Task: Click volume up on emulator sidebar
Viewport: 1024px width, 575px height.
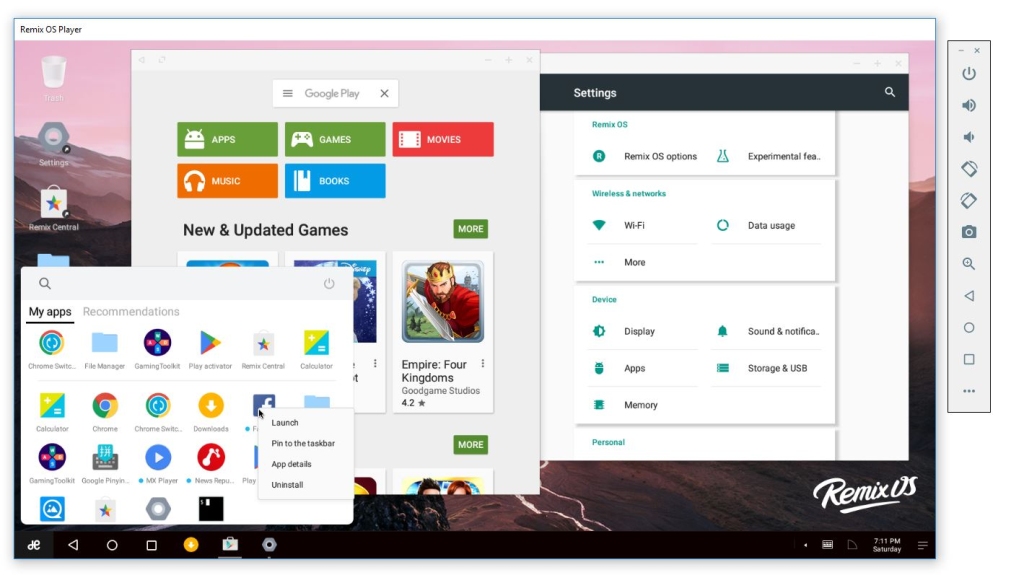Action: tap(969, 105)
